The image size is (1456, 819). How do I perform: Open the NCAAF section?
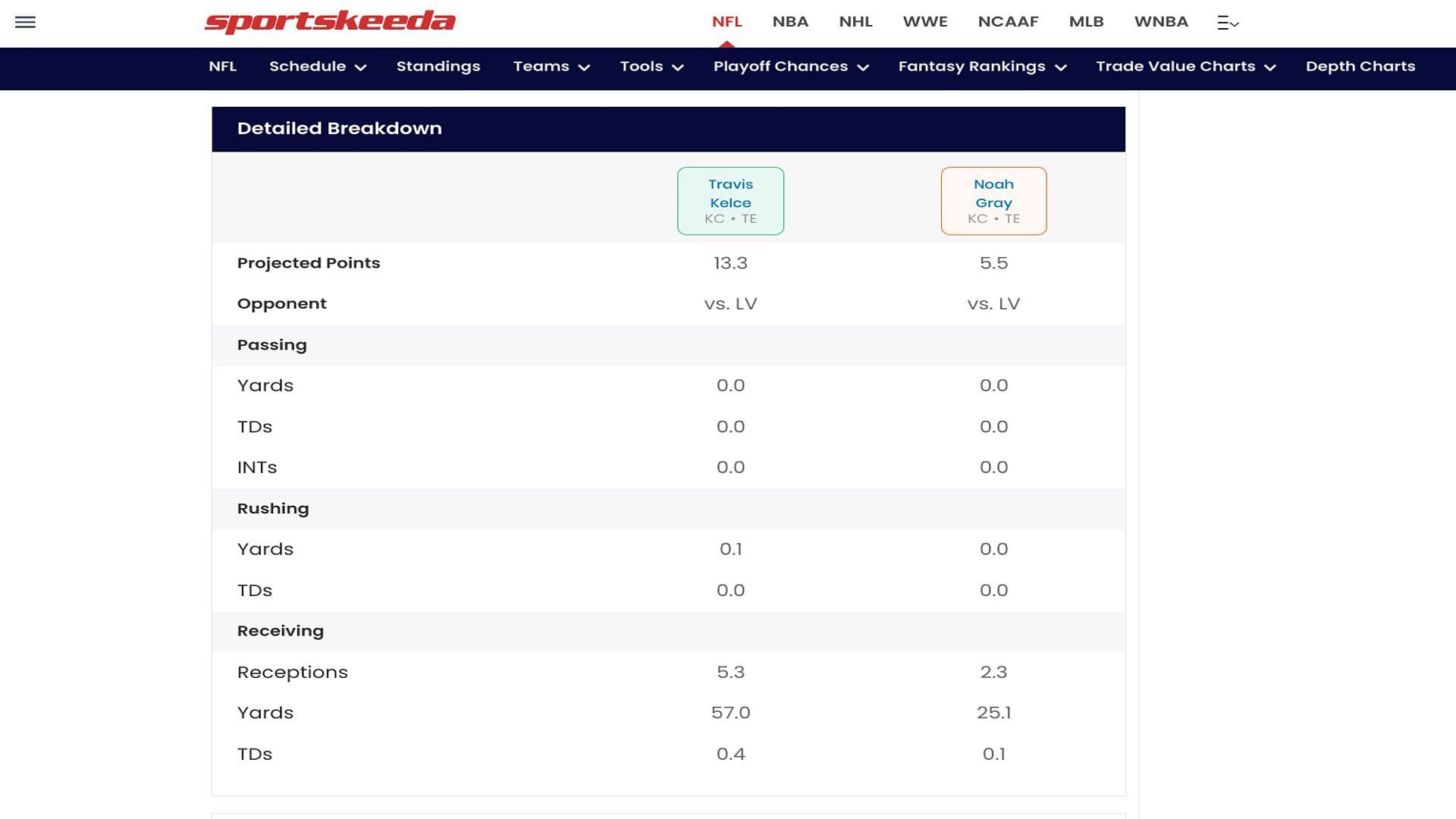tap(1008, 22)
